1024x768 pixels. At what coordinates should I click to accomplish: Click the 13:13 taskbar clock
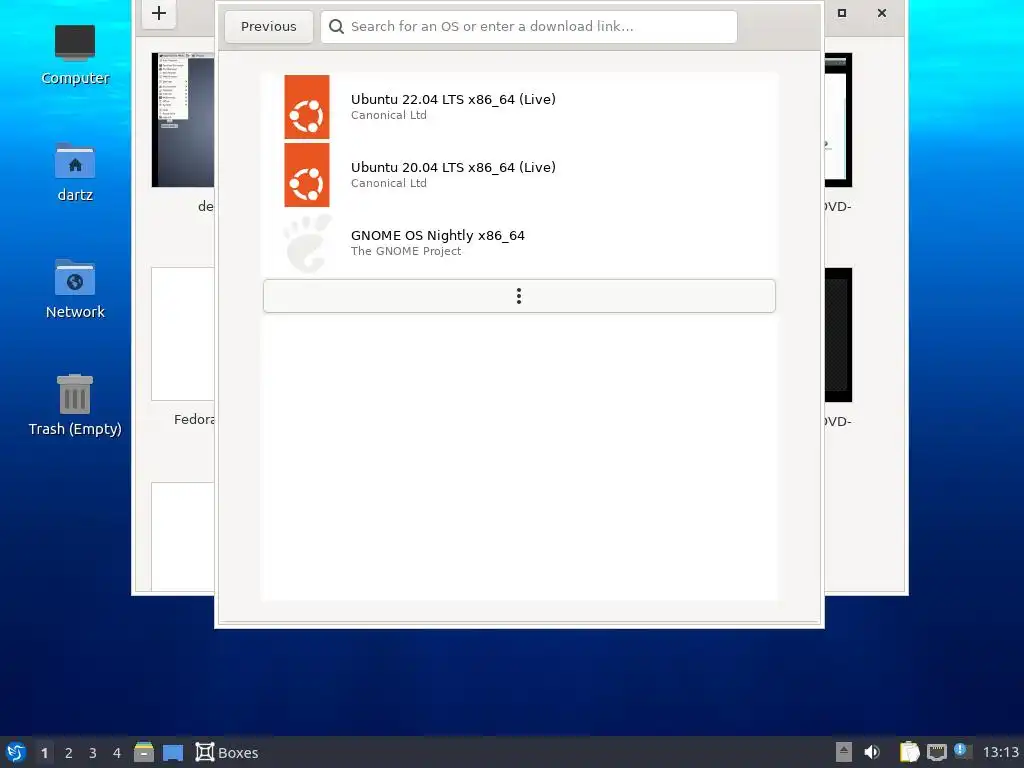coord(1000,752)
